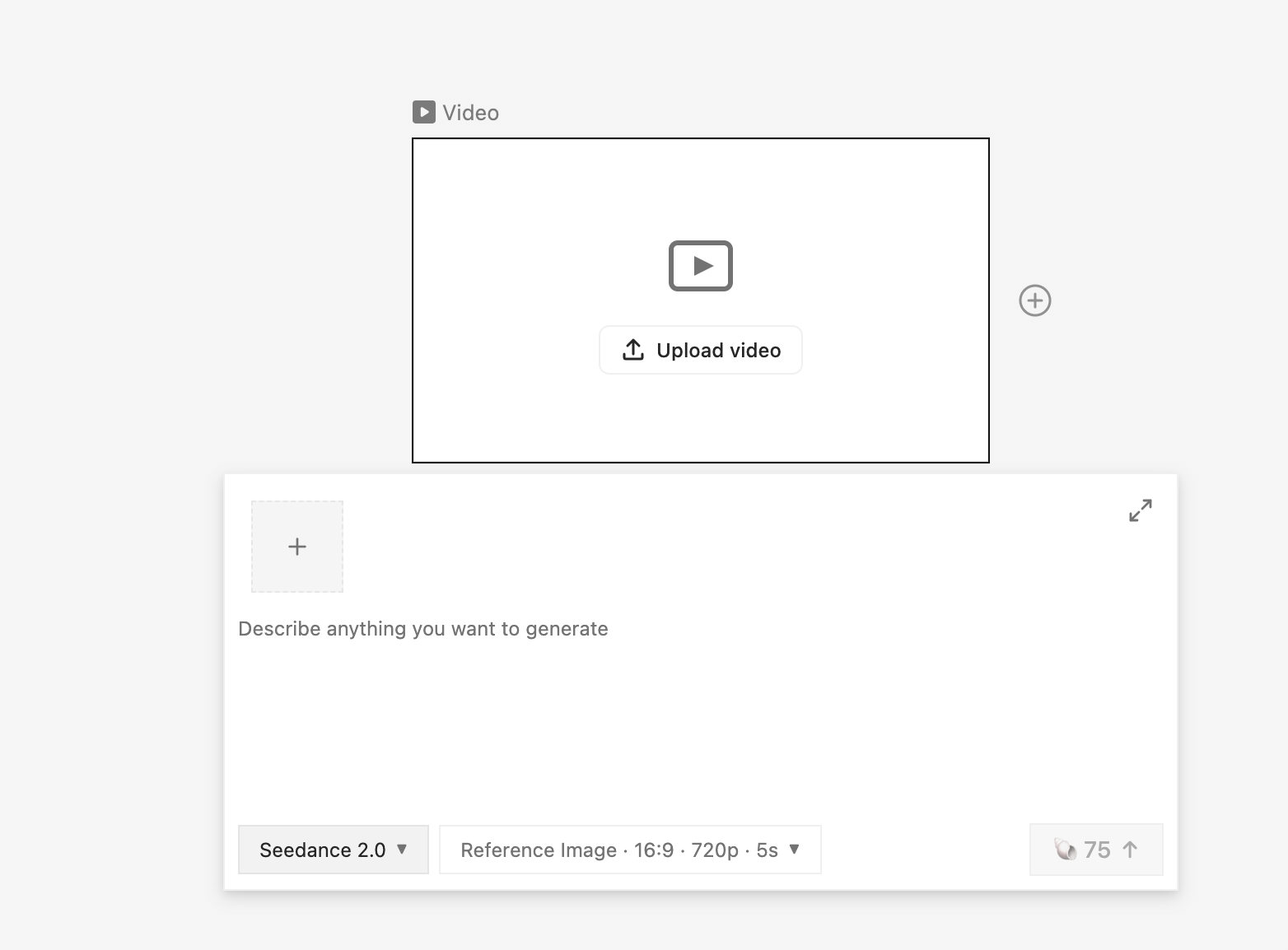Click the 75 credits generate button
1288x950 pixels.
1096,850
